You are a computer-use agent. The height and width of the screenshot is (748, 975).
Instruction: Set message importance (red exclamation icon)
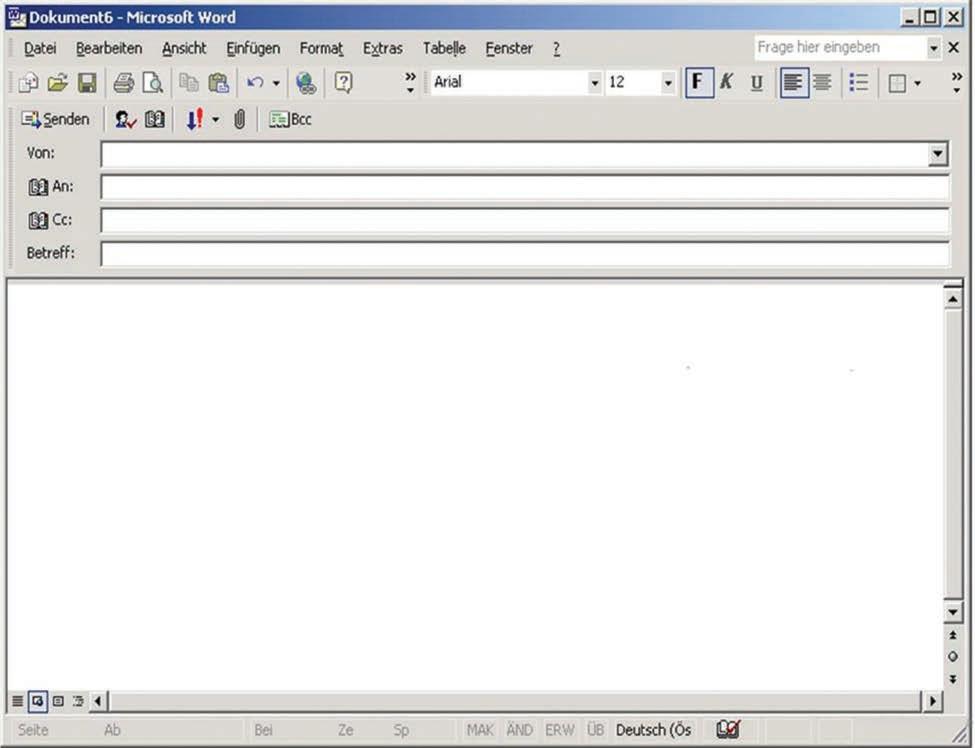tap(195, 119)
